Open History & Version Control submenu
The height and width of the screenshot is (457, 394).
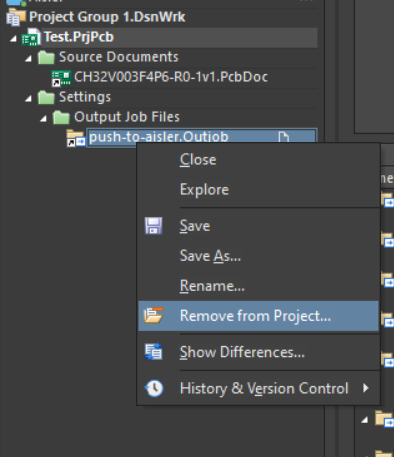click(258, 388)
